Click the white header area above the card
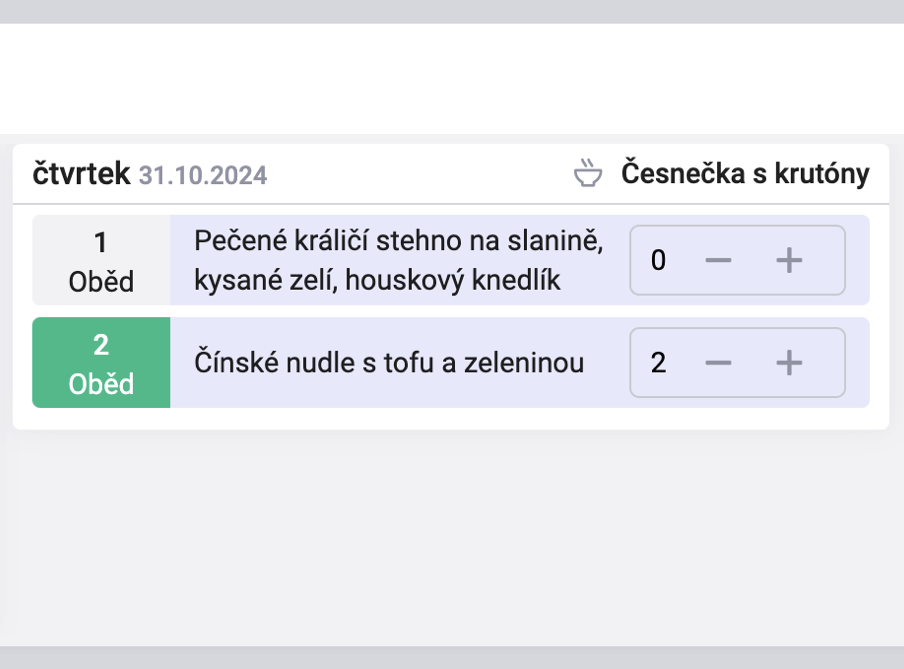 pyautogui.click(x=452, y=78)
